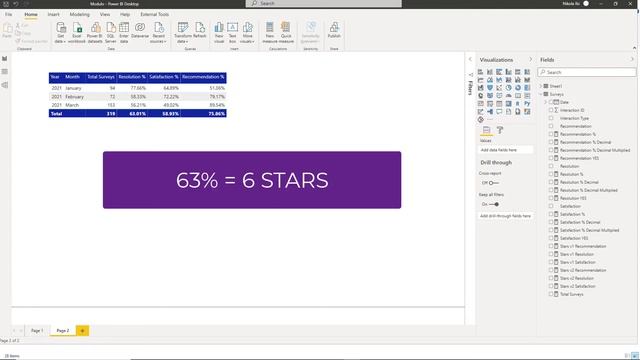Click the Add drill-through fields here well
This screenshot has width=640, height=360.
(506, 216)
